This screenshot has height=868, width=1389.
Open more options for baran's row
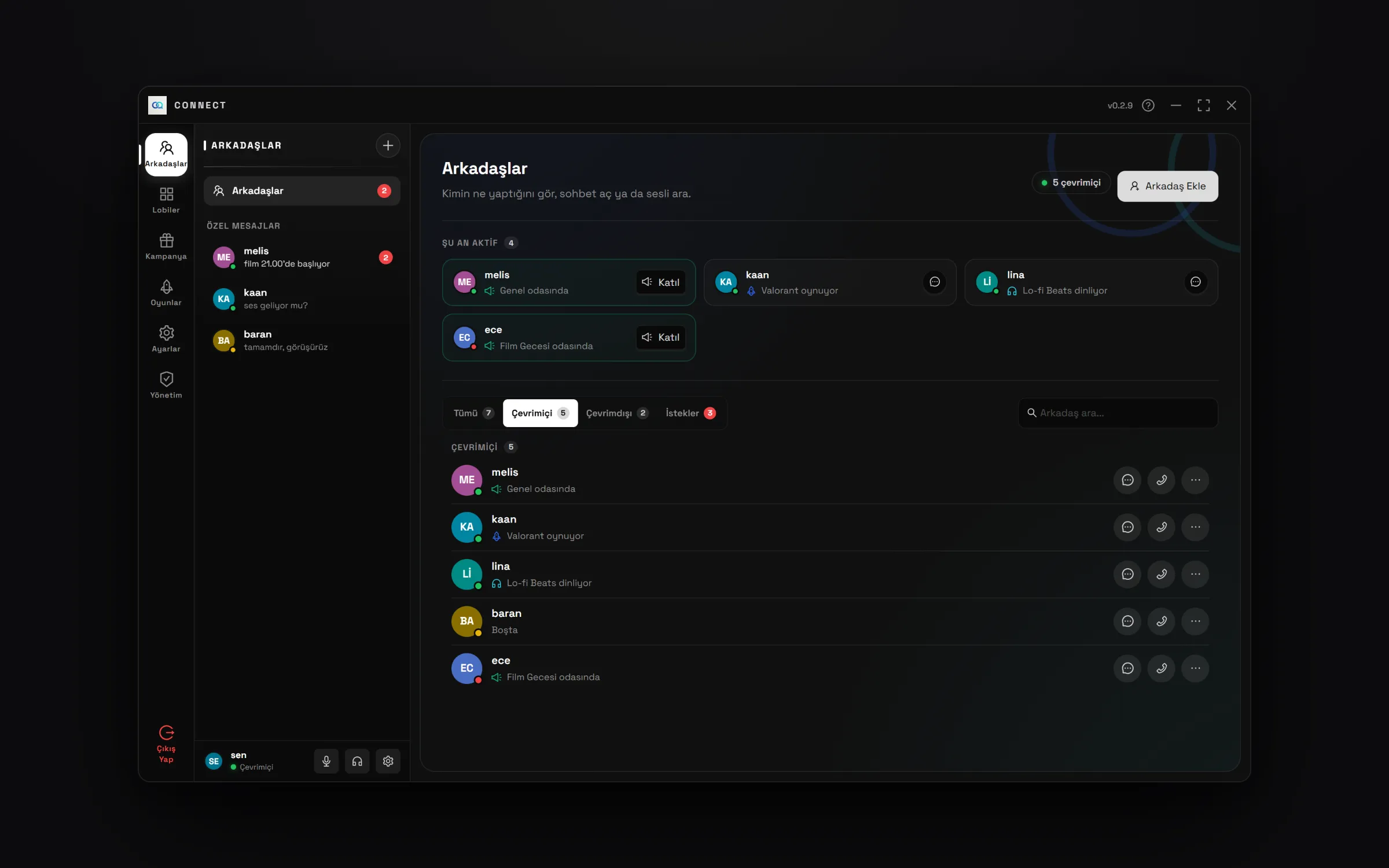pos(1196,621)
